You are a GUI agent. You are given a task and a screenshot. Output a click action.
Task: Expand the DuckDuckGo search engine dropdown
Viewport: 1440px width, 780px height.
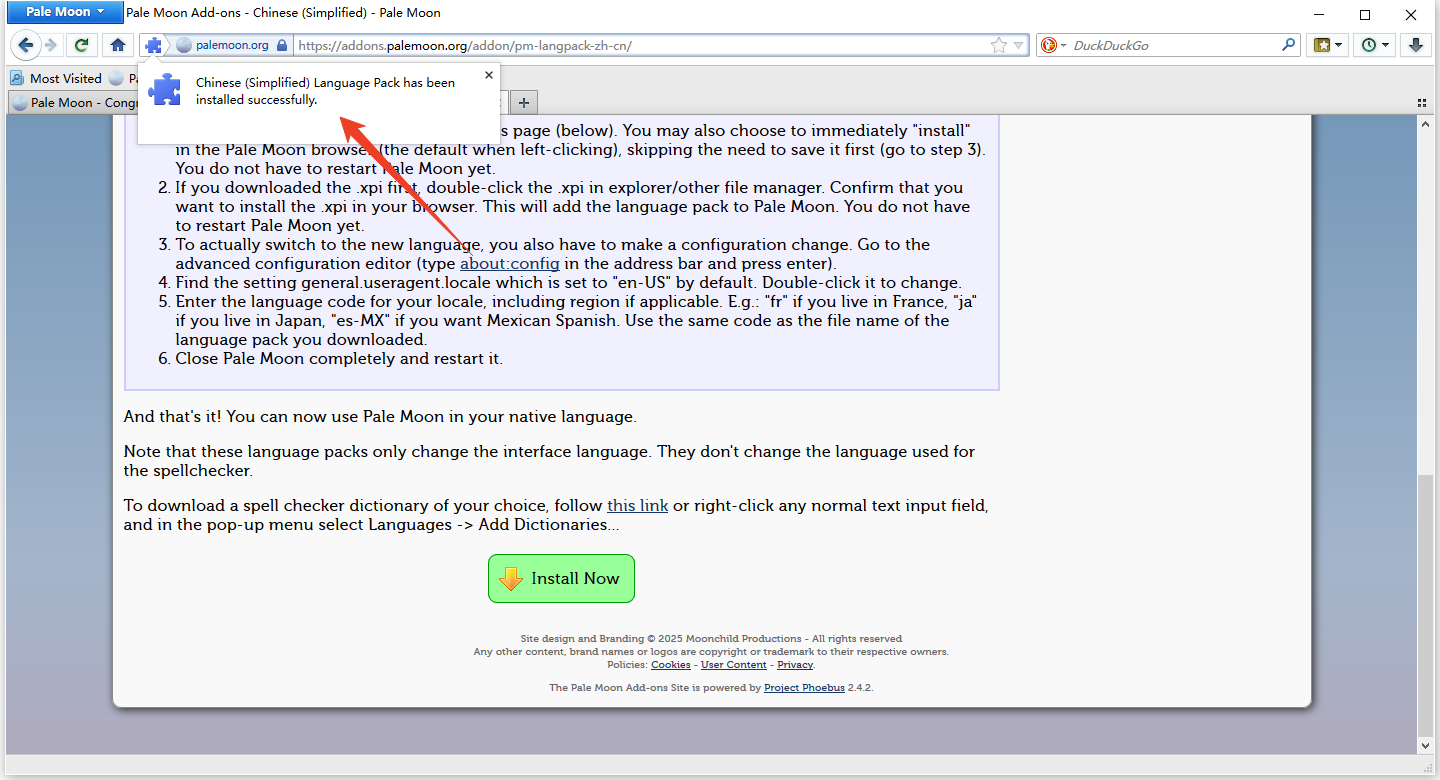[1054, 45]
